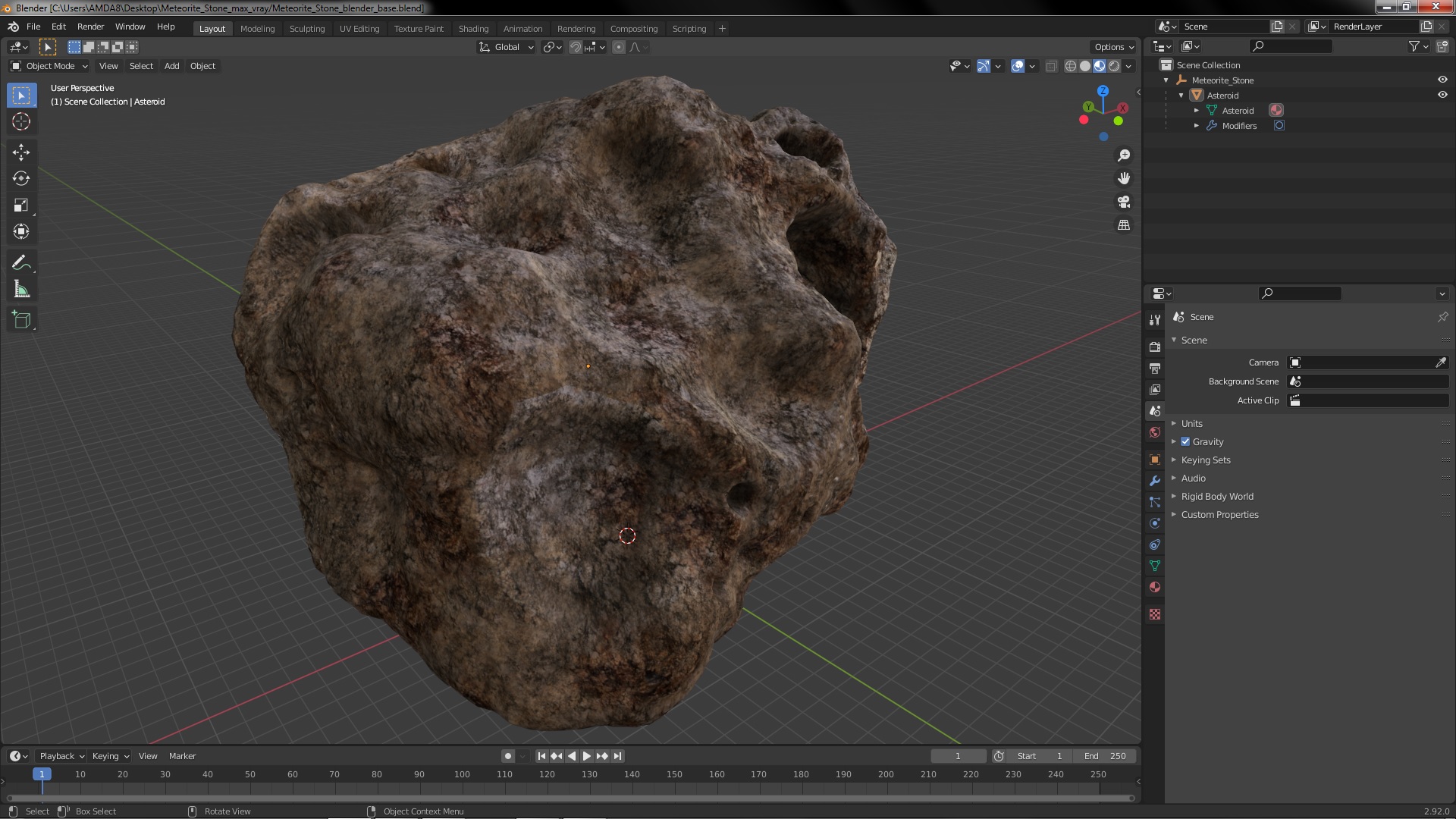Screen dimensions: 1456x819
Task: Open Object properties tab
Action: pyautogui.click(x=1155, y=460)
